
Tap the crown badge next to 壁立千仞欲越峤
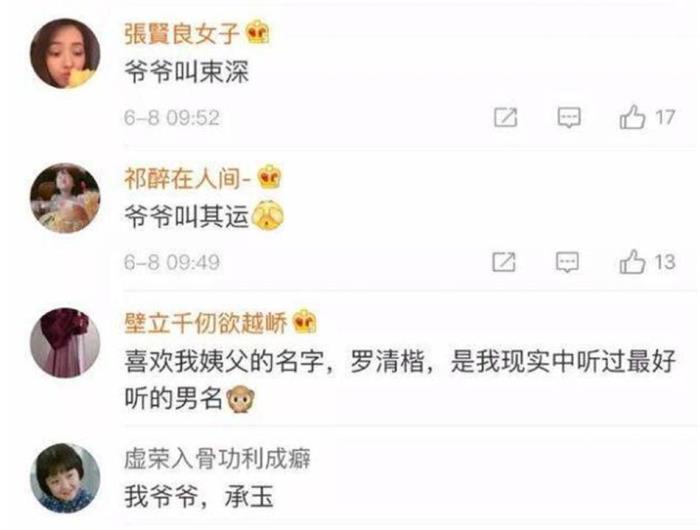pyautogui.click(x=305, y=321)
